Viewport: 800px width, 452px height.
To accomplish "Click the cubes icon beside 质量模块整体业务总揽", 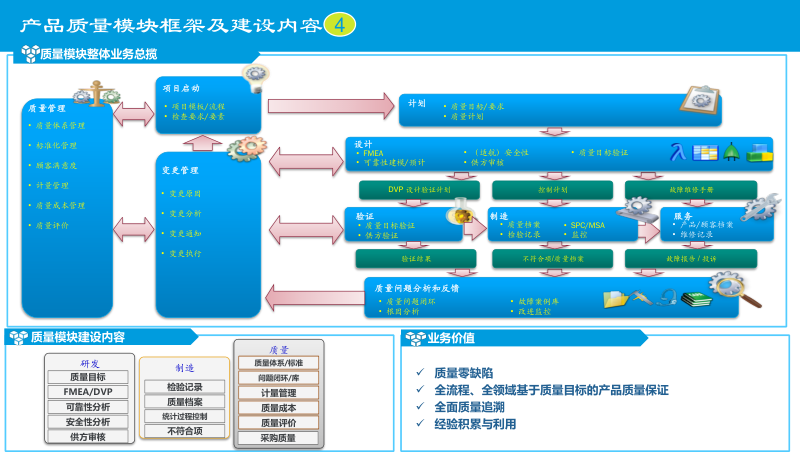I will click(x=30, y=54).
